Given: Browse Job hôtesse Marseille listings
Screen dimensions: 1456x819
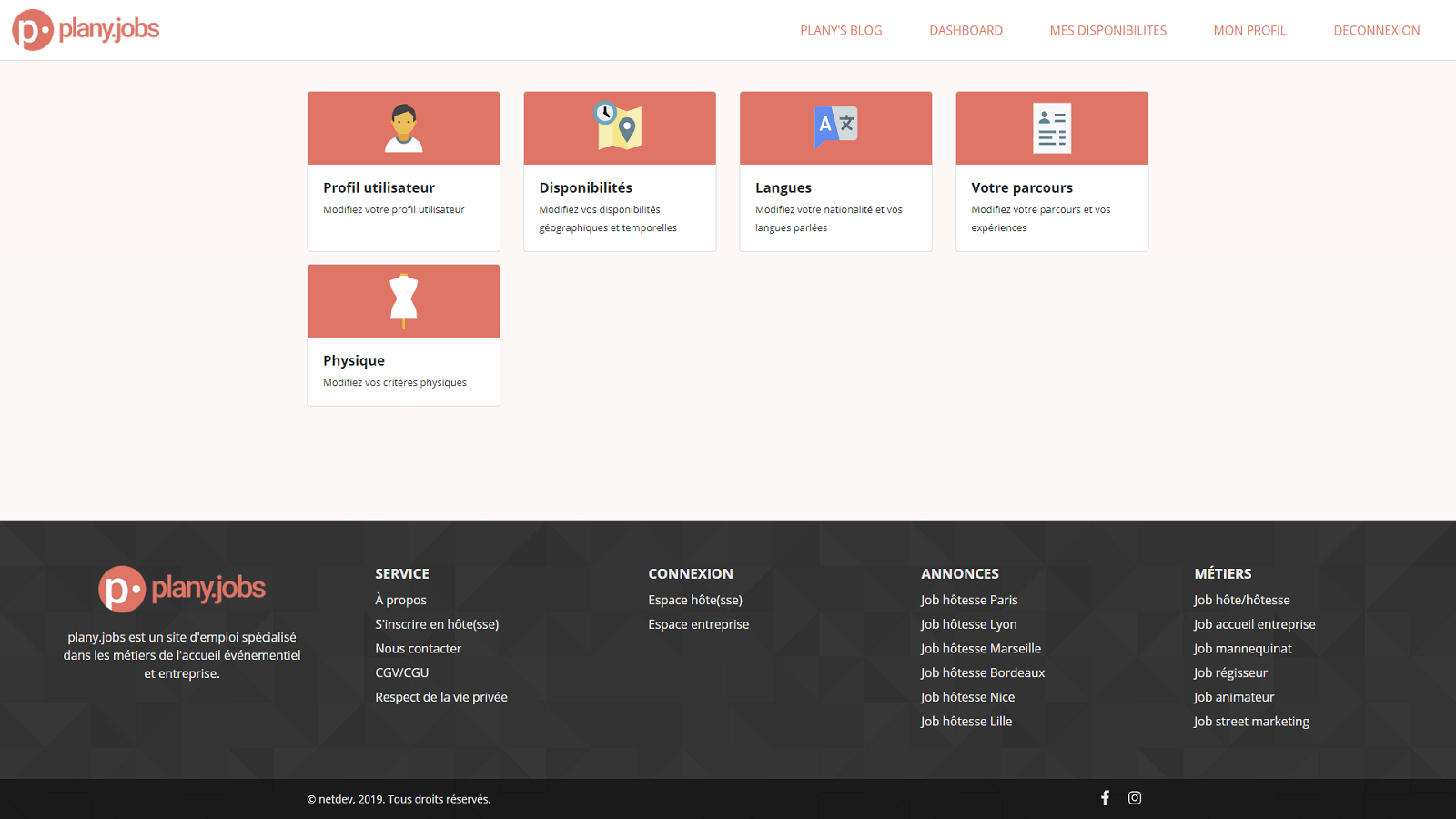Looking at the screenshot, I should (981, 648).
